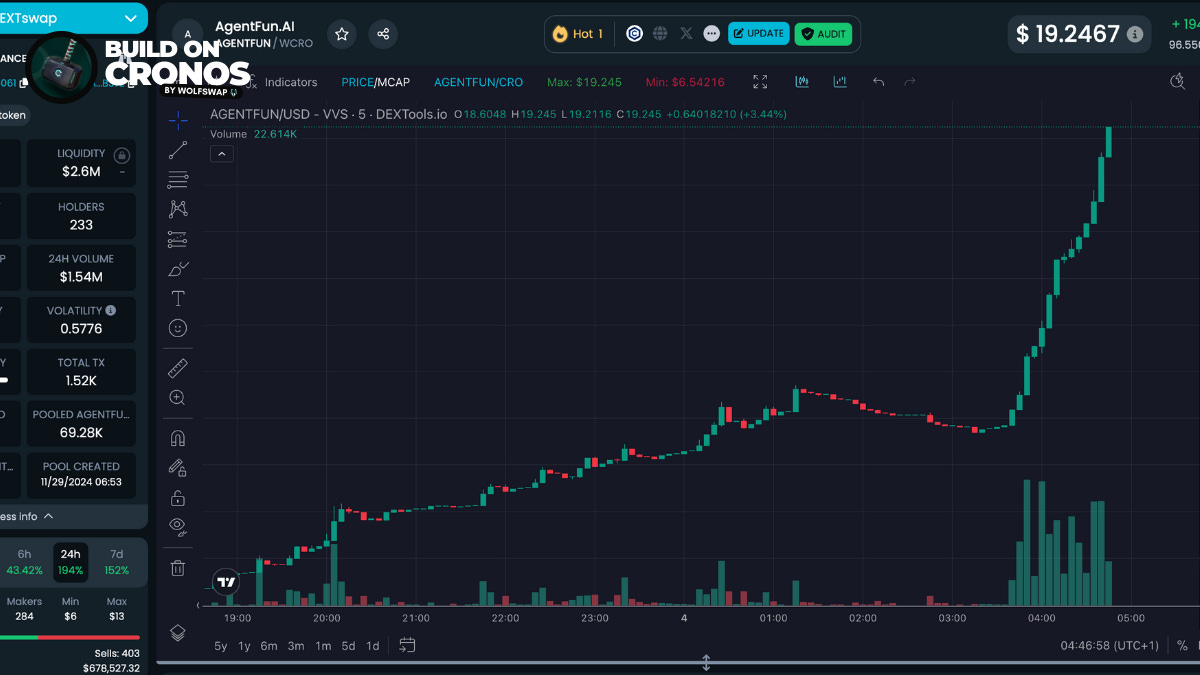The image size is (1200, 675).
Task: Set chart range to 3m
Action: 296,646
